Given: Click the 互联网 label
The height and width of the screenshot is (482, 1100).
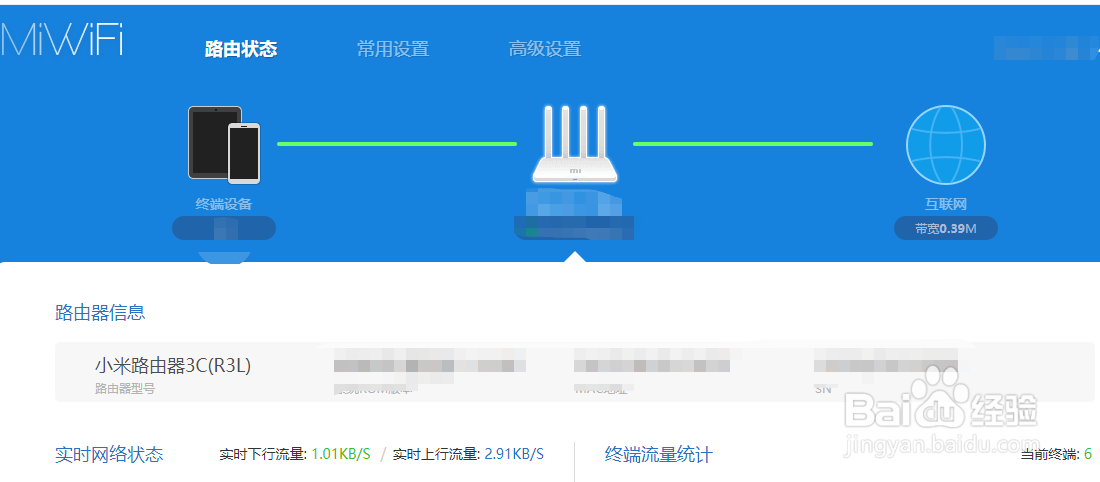Looking at the screenshot, I should (x=946, y=204).
